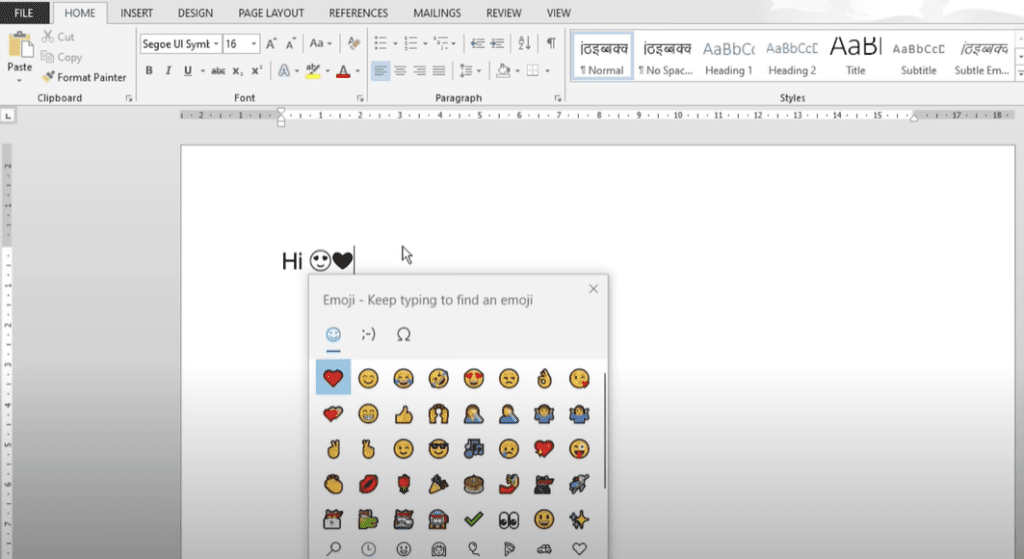Screen dimensions: 1024x559
Task: Open the font color dropdown arrow
Action: (x=357, y=71)
